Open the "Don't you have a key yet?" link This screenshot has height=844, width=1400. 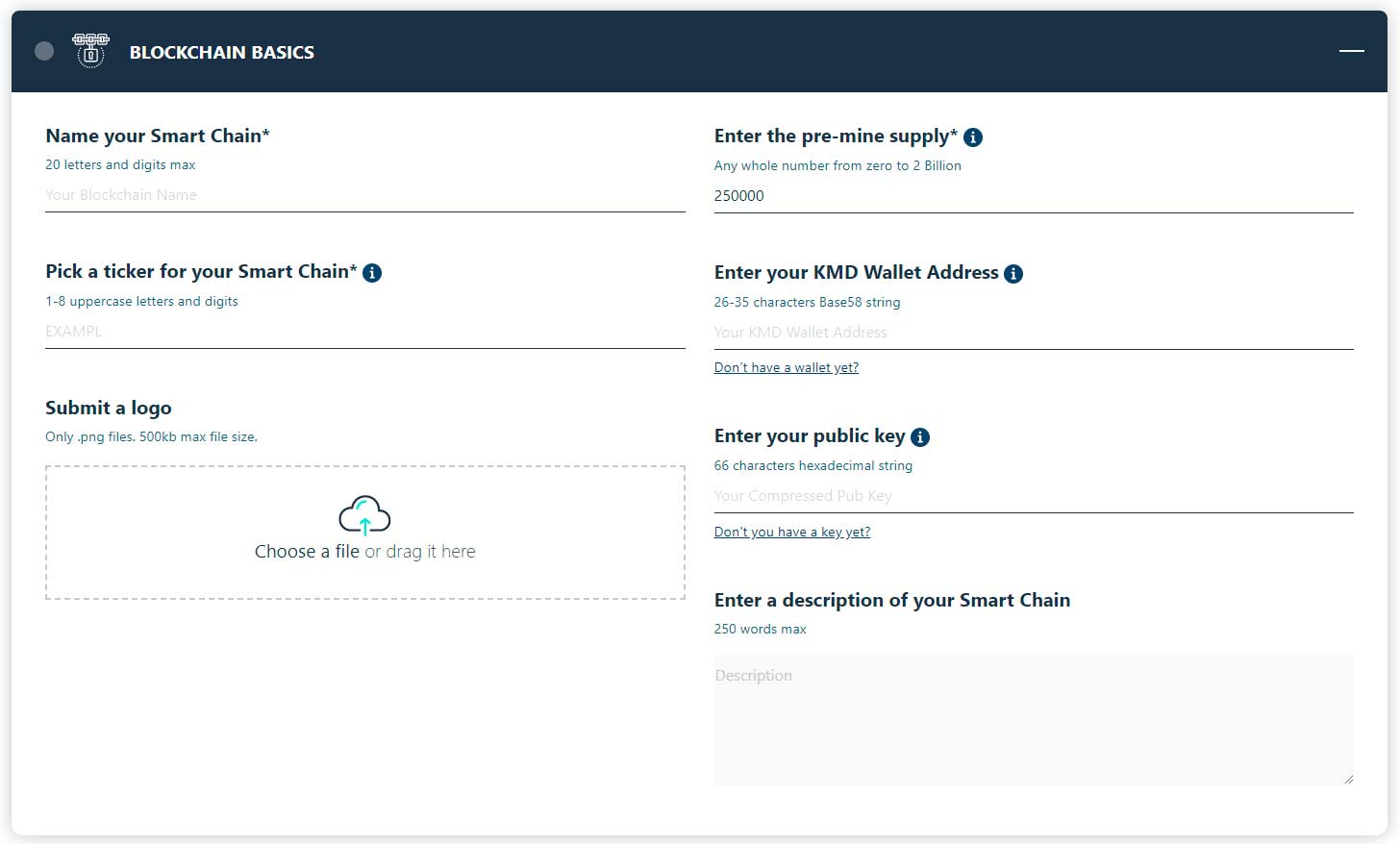click(x=792, y=532)
